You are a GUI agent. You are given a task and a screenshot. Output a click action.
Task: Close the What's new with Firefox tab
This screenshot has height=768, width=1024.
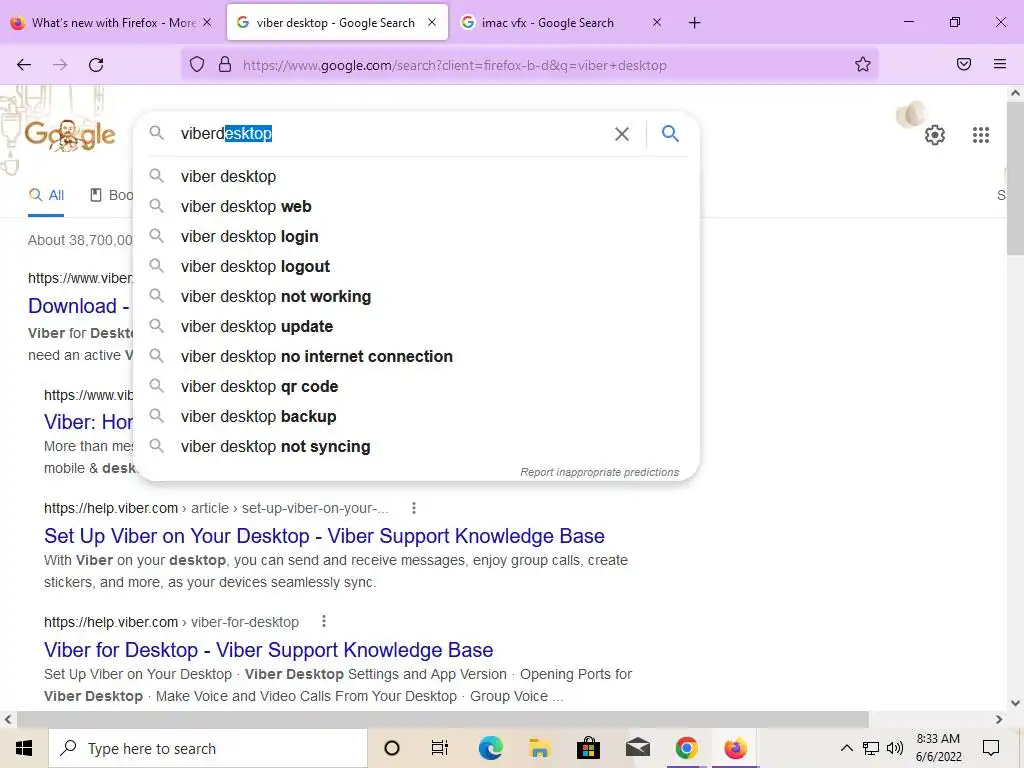point(207,22)
